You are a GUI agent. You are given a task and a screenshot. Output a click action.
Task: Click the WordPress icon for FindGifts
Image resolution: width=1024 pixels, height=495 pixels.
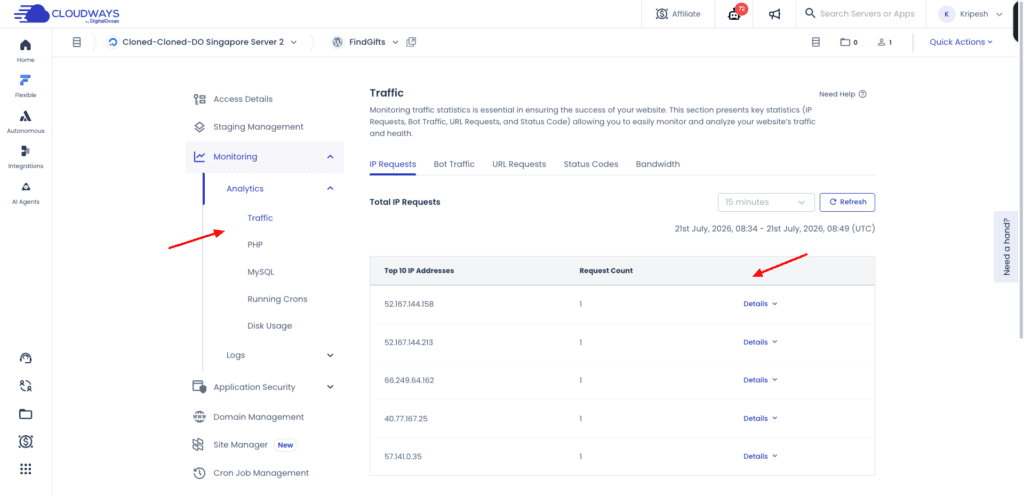(x=338, y=42)
